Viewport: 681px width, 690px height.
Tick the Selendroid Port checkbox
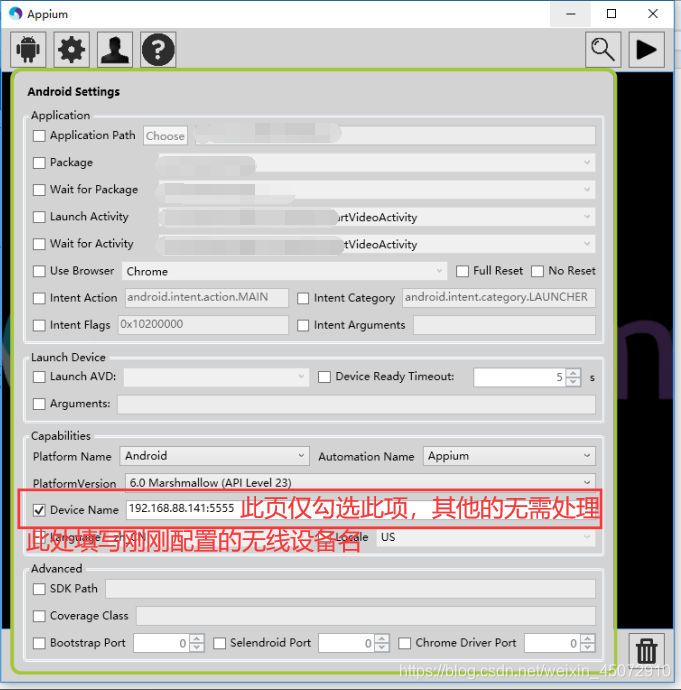(220, 643)
